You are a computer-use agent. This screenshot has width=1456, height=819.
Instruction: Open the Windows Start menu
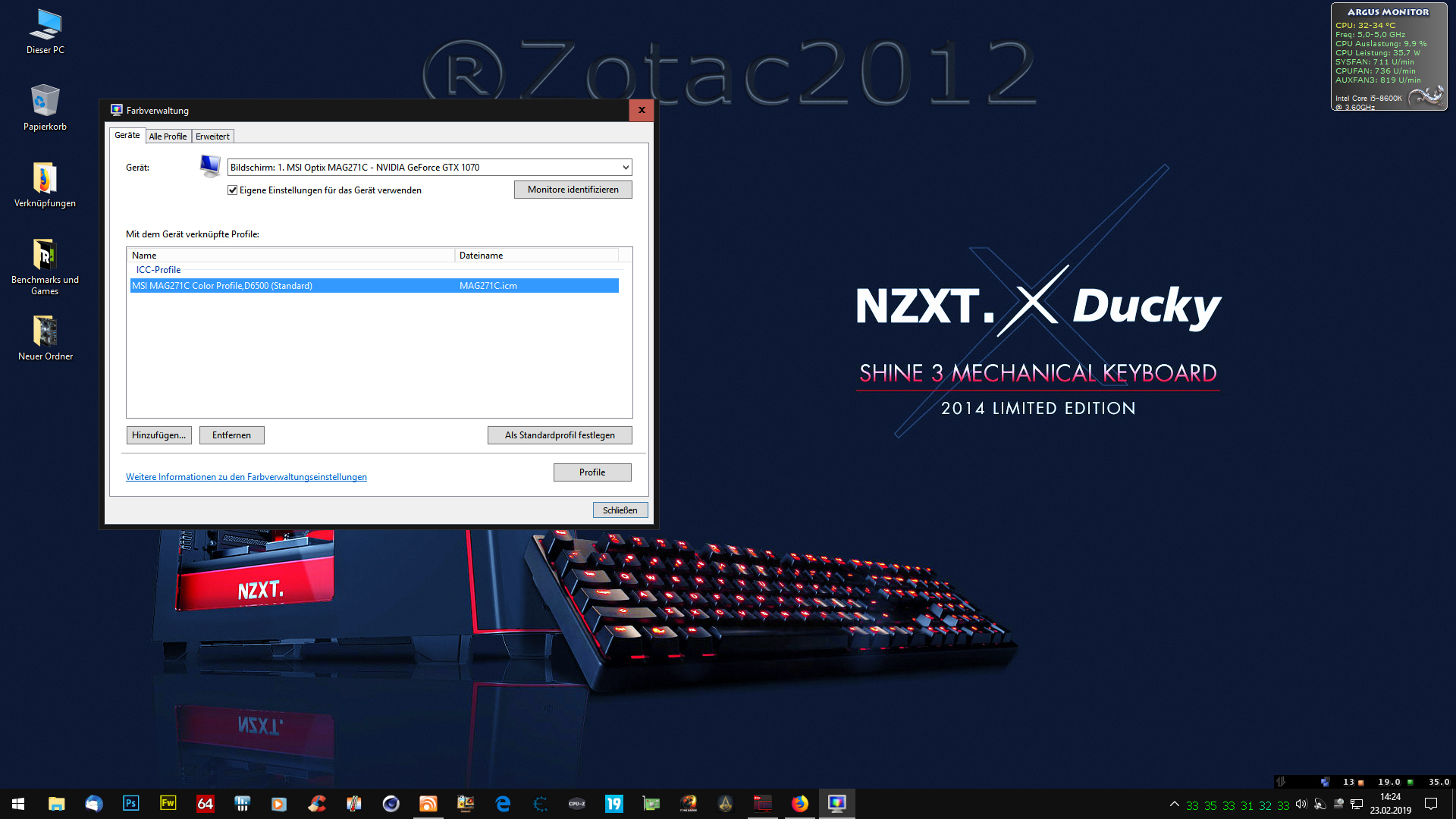[18, 803]
